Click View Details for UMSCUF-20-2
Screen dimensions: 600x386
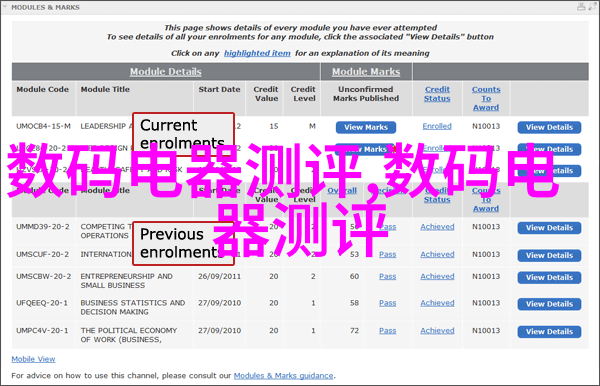click(x=549, y=256)
